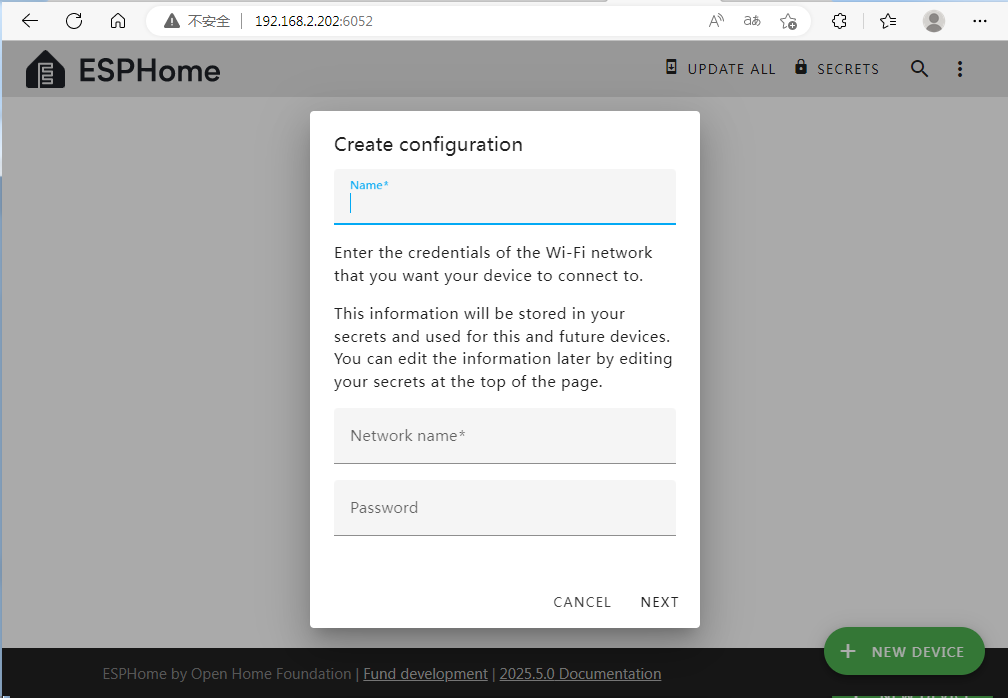Open the SECRETS editor
The image size is (1008, 698).
click(x=837, y=69)
